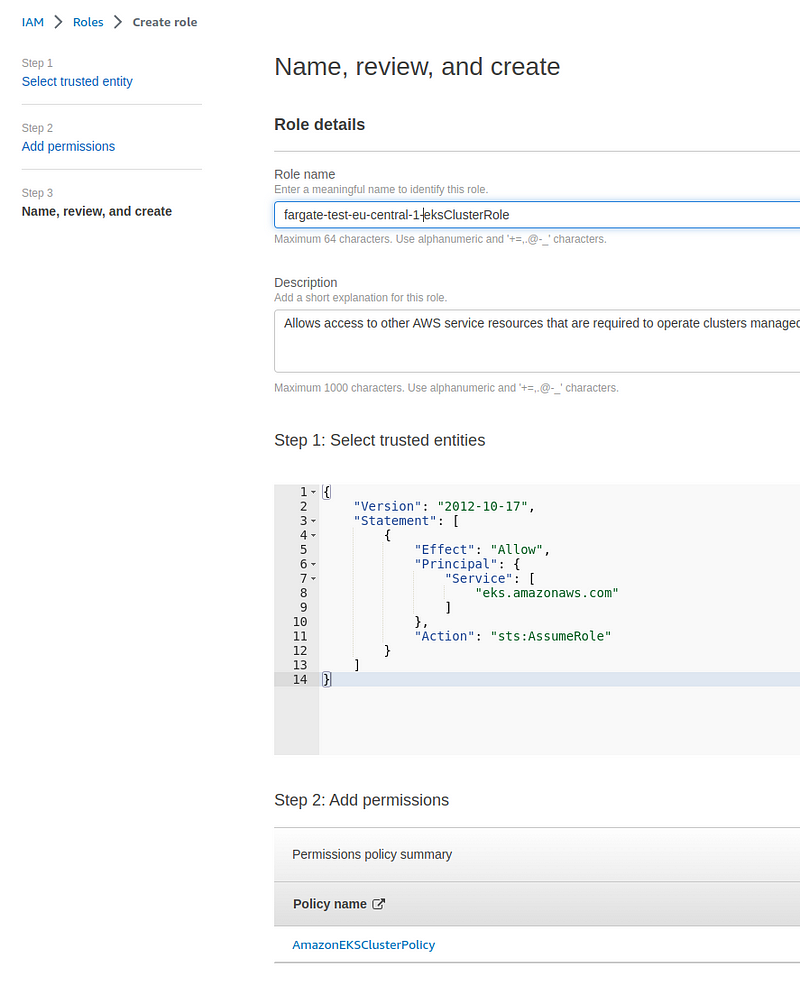Image resolution: width=800 pixels, height=987 pixels.
Task: Click the Policy name column header
Action: pyautogui.click(x=330, y=904)
